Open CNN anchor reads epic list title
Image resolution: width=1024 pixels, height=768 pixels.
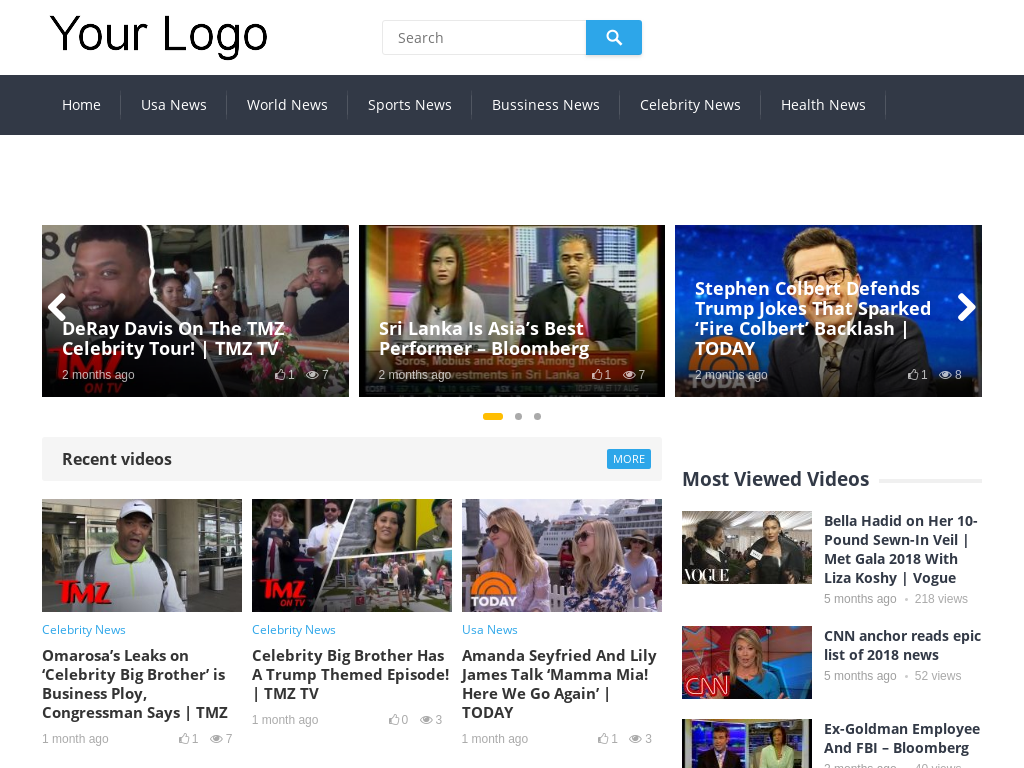pyautogui.click(x=902, y=645)
